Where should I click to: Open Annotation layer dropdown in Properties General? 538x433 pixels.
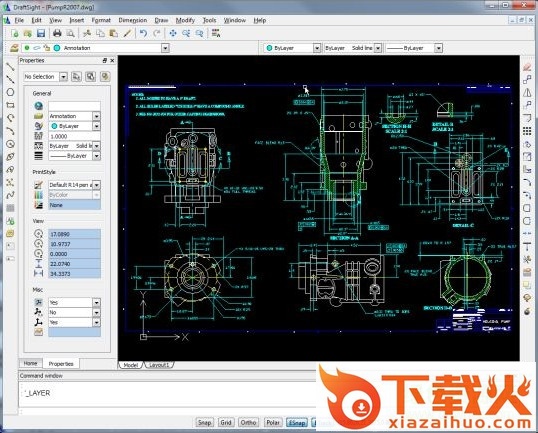click(97, 116)
